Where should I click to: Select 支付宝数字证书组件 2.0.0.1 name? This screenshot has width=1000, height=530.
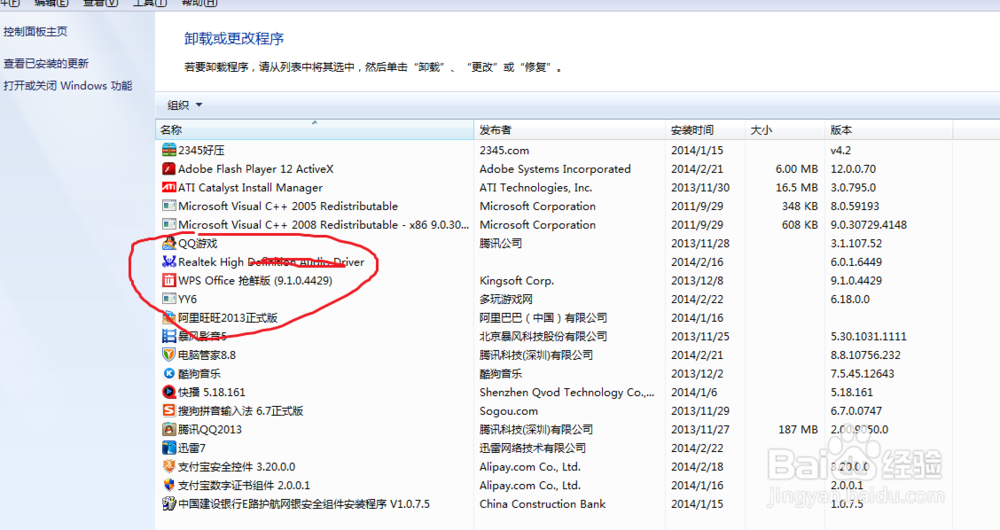244,485
